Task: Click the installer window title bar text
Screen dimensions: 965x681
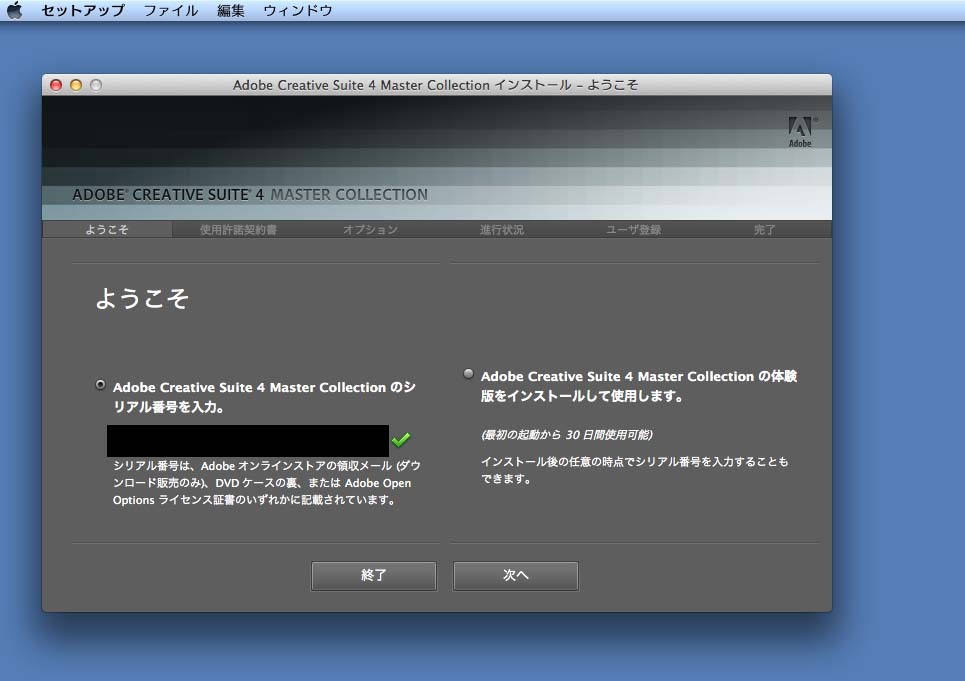Action: [x=436, y=85]
